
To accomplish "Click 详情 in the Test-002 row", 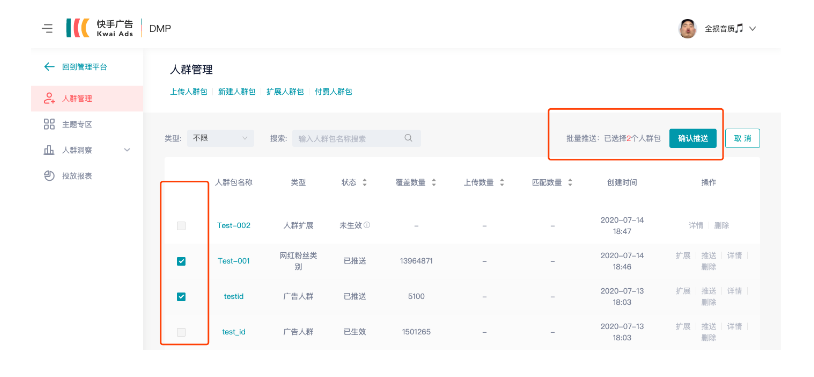I will [x=696, y=225].
